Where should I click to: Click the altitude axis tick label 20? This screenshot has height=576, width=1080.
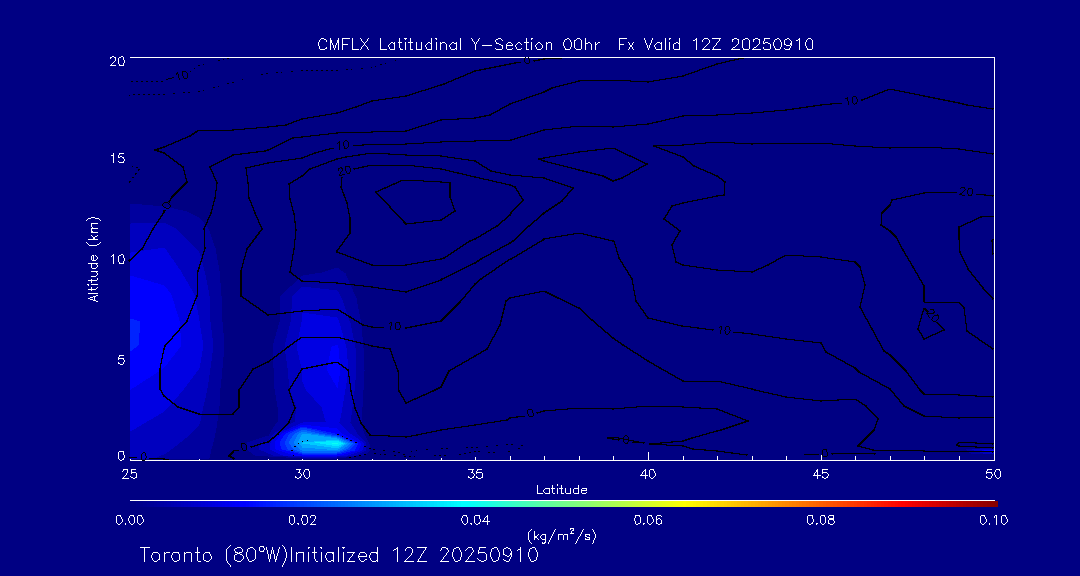(117, 60)
